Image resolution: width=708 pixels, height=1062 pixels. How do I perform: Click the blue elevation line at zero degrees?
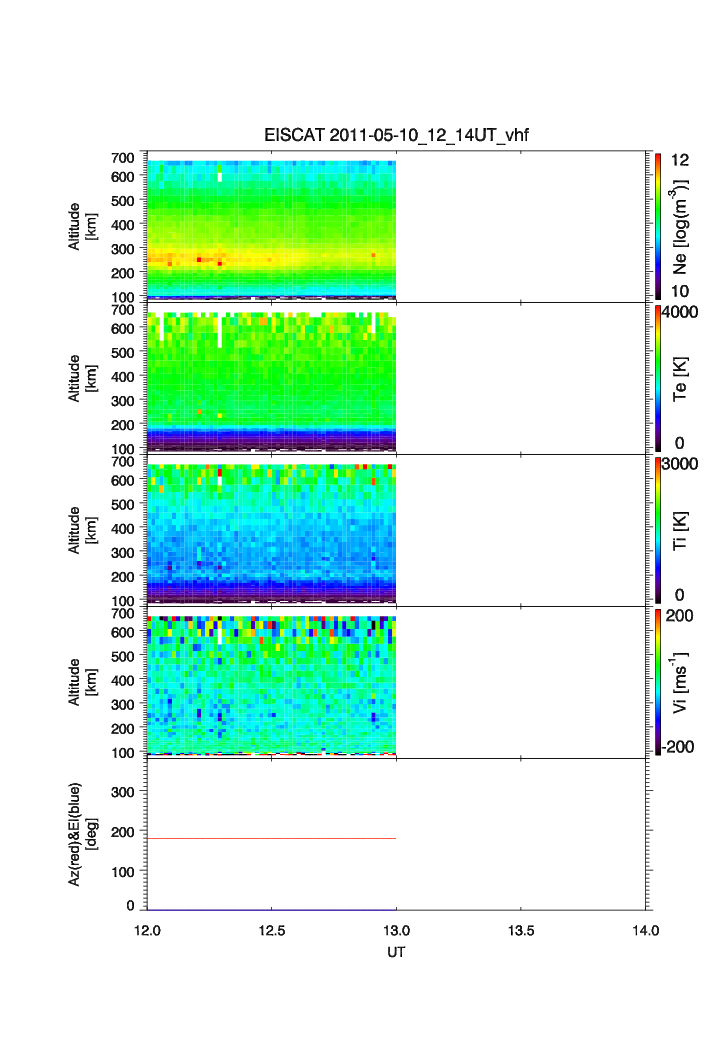(271, 910)
